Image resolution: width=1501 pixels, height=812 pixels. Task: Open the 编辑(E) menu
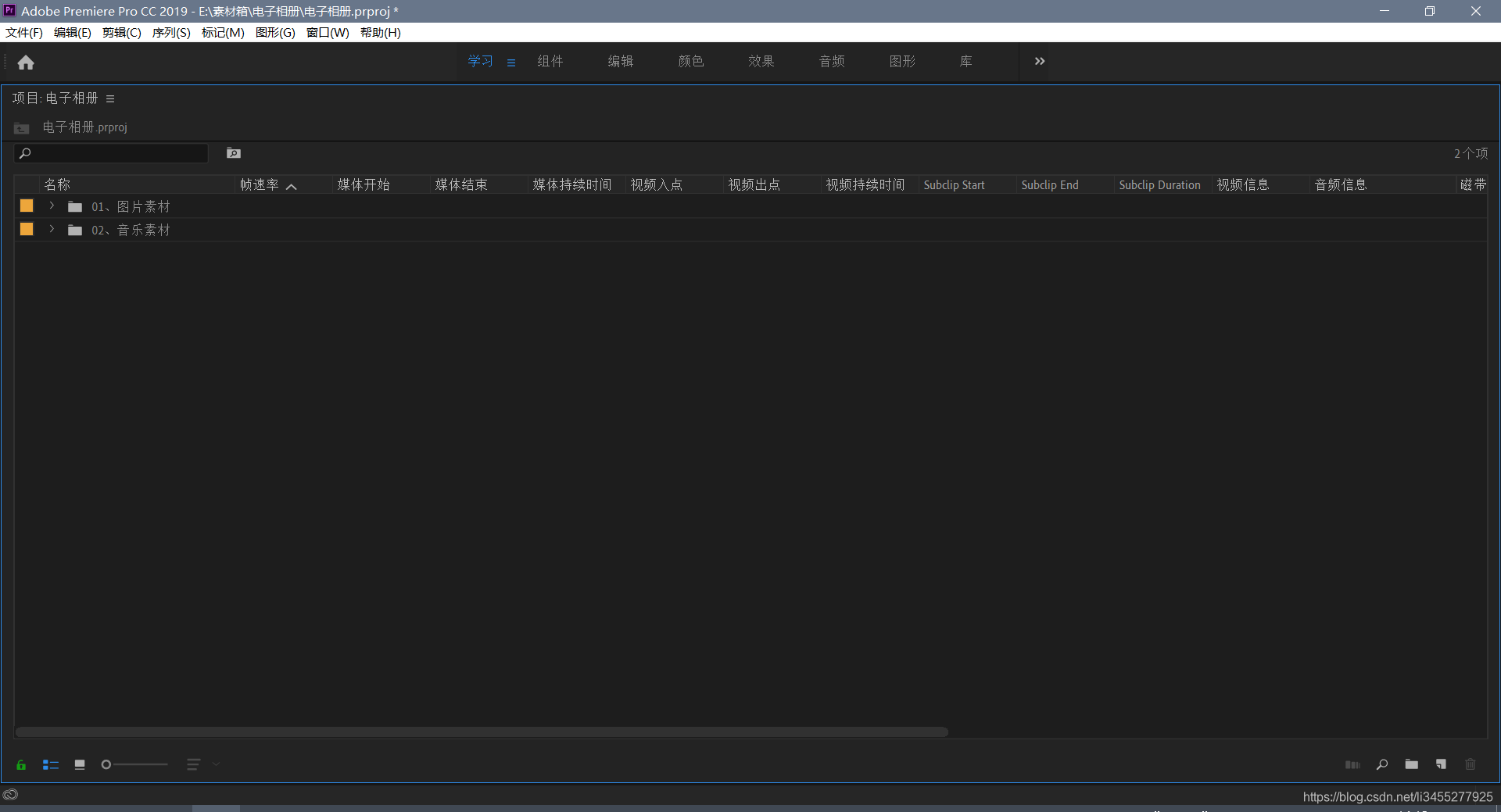tap(73, 32)
